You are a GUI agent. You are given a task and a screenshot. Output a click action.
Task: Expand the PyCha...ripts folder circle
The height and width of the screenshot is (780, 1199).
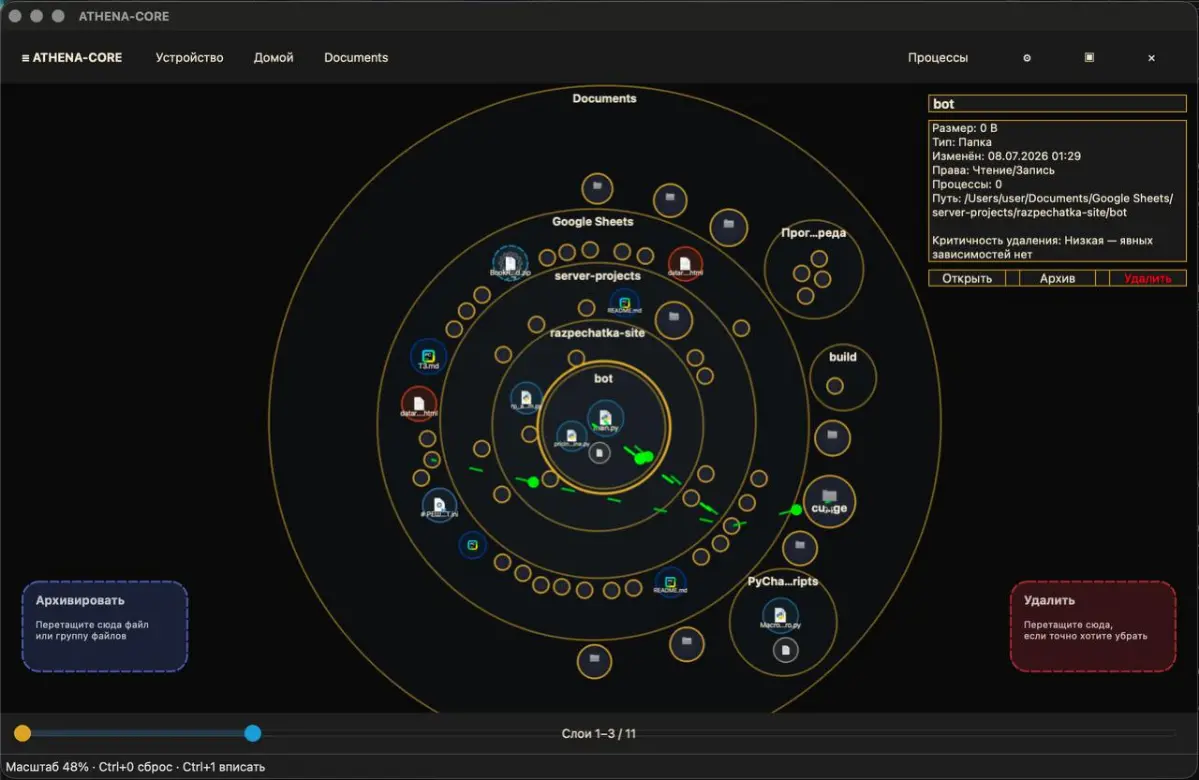coord(783,622)
